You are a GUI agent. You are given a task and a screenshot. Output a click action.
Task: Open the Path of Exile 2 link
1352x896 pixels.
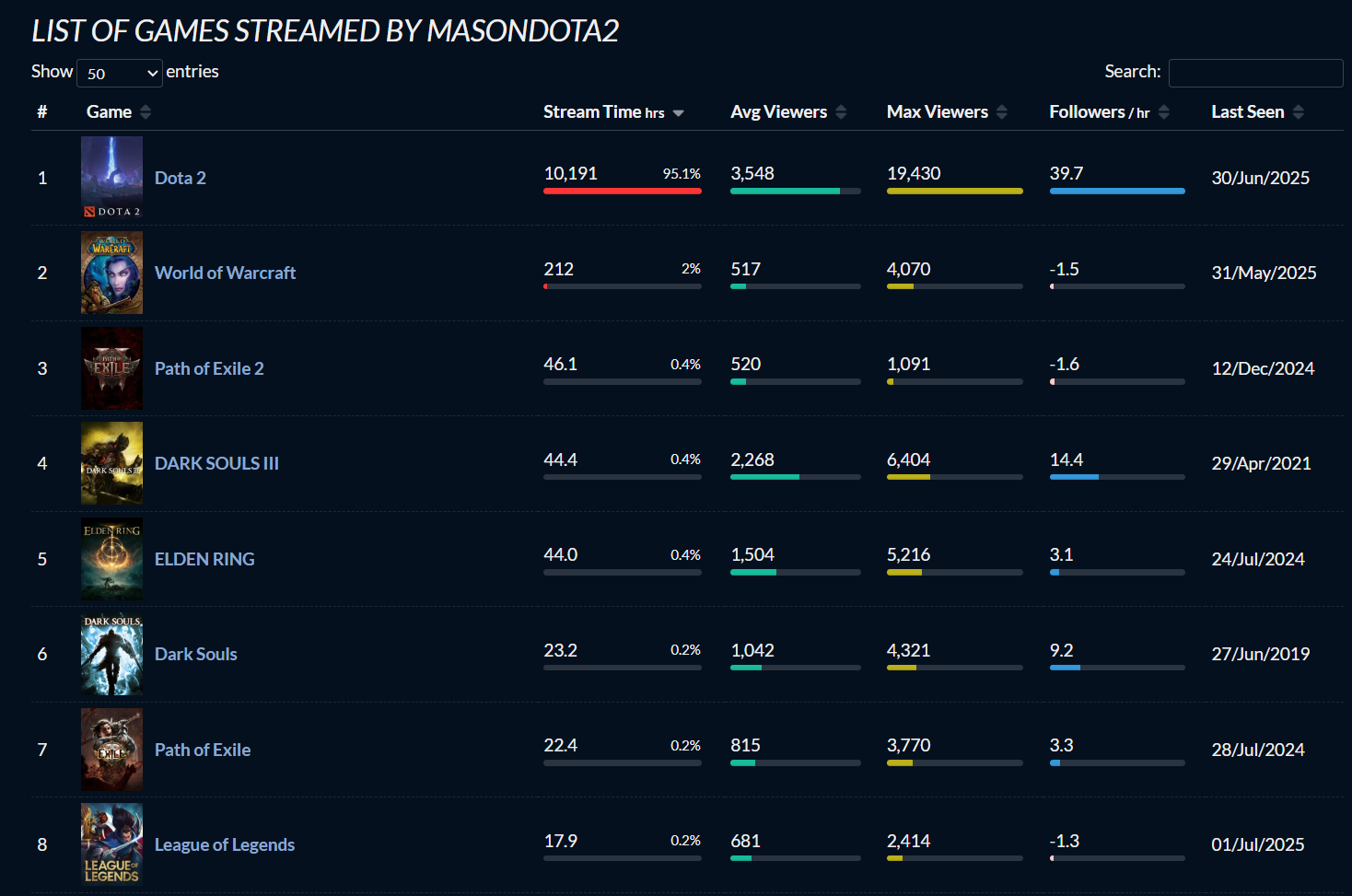pyautogui.click(x=209, y=368)
